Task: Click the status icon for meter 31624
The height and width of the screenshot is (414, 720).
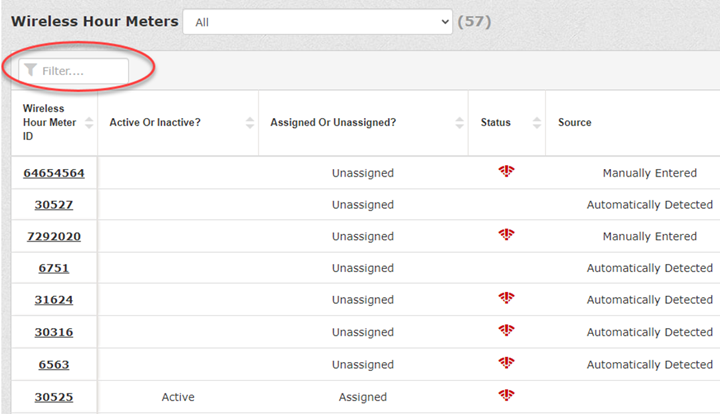Action: tap(506, 299)
